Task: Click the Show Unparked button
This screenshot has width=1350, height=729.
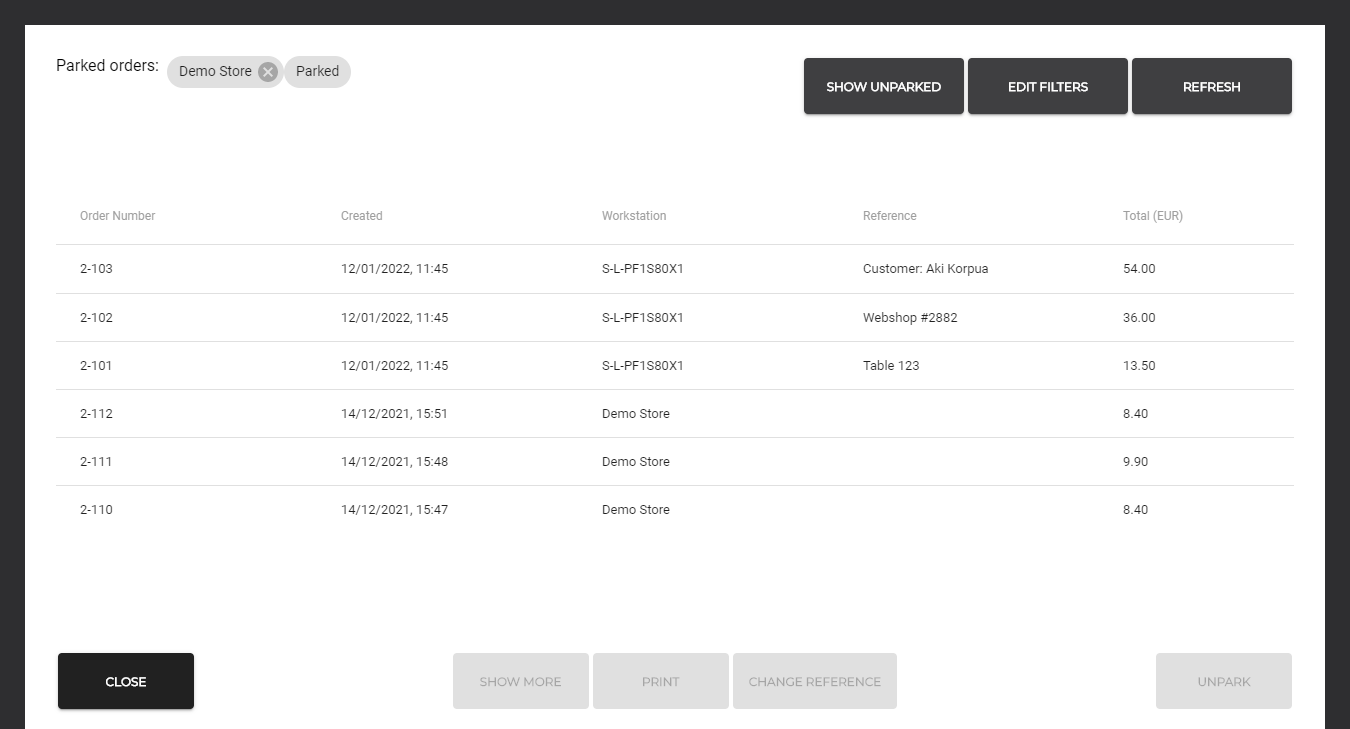Action: 883,87
